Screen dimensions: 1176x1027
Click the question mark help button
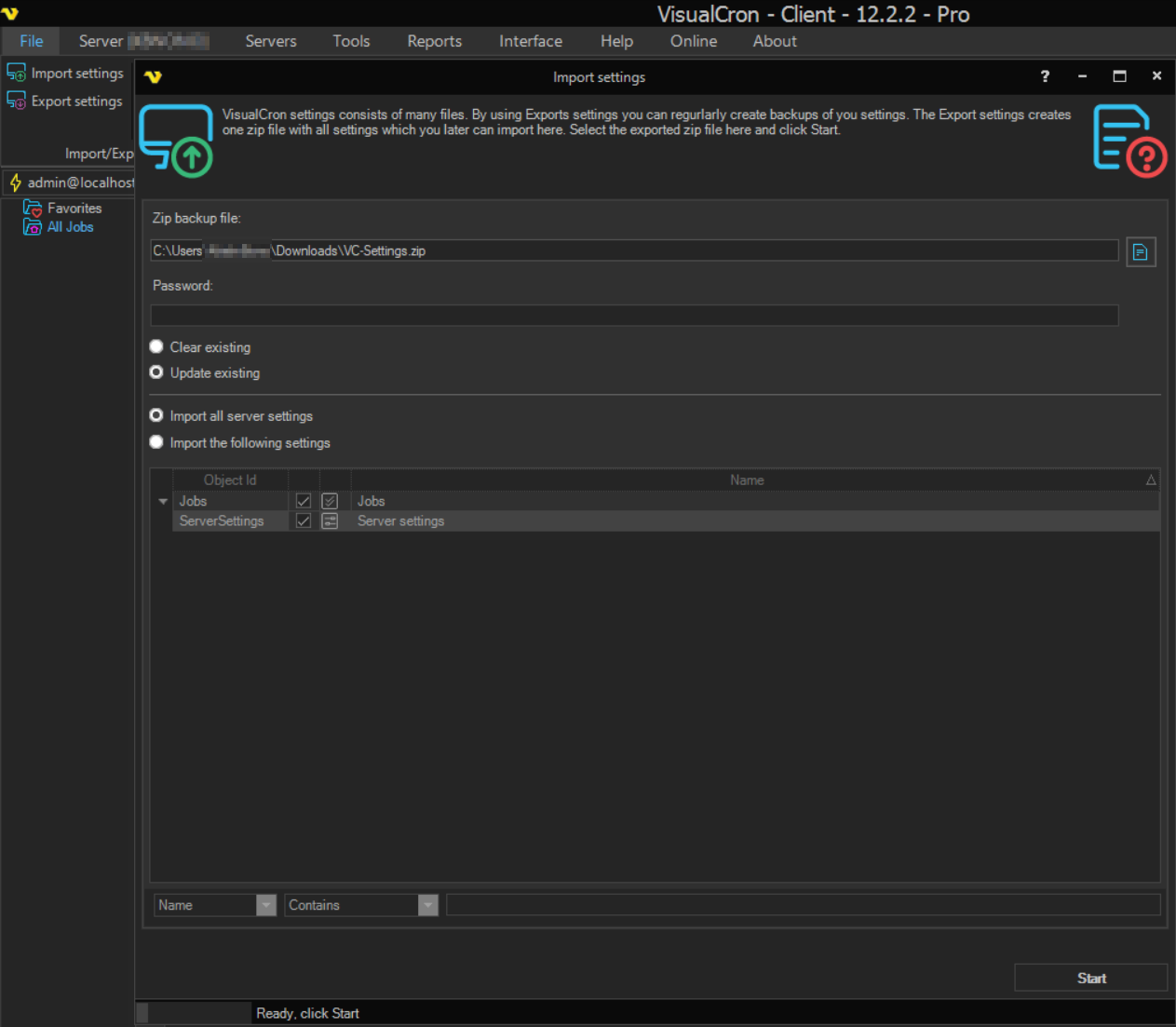(1045, 76)
